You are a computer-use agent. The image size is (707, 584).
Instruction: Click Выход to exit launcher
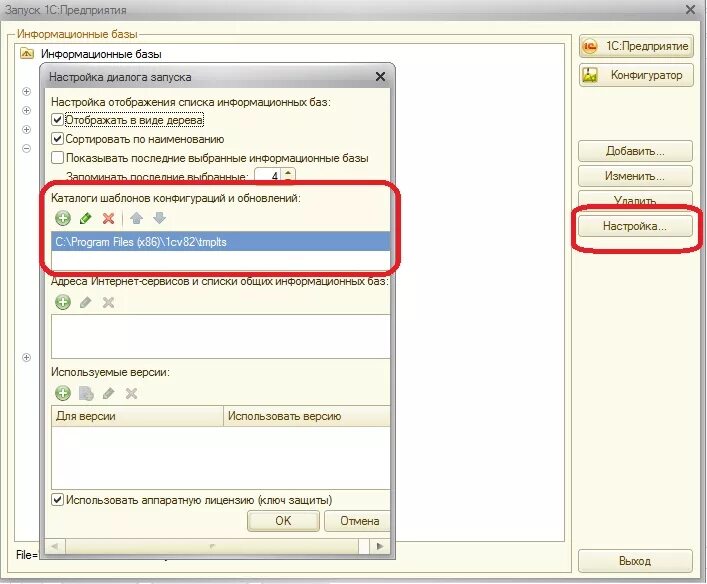[x=635, y=561]
